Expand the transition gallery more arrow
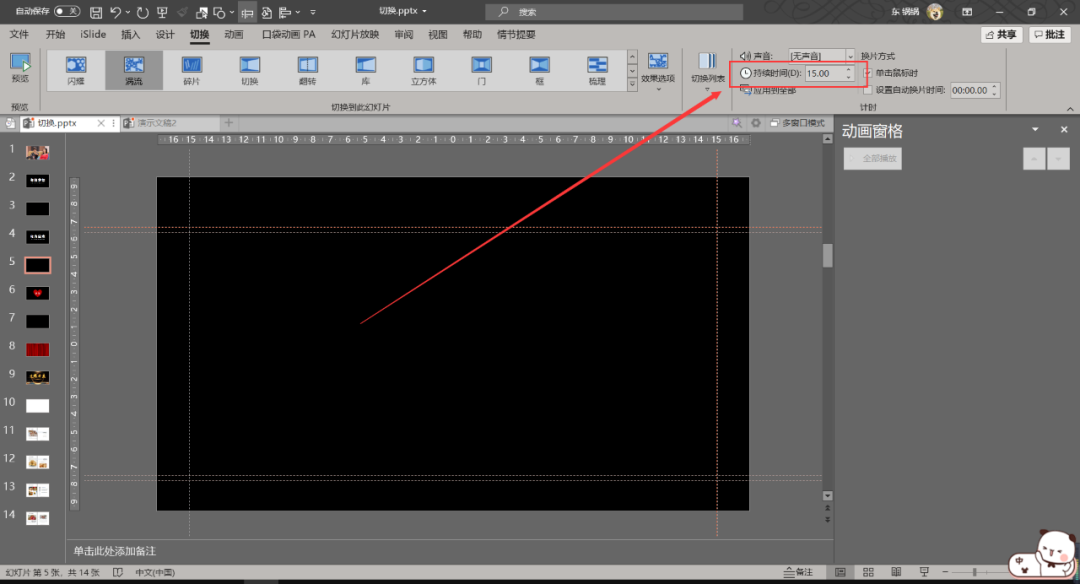Screen dimensions: 1080x584 [x=632, y=86]
